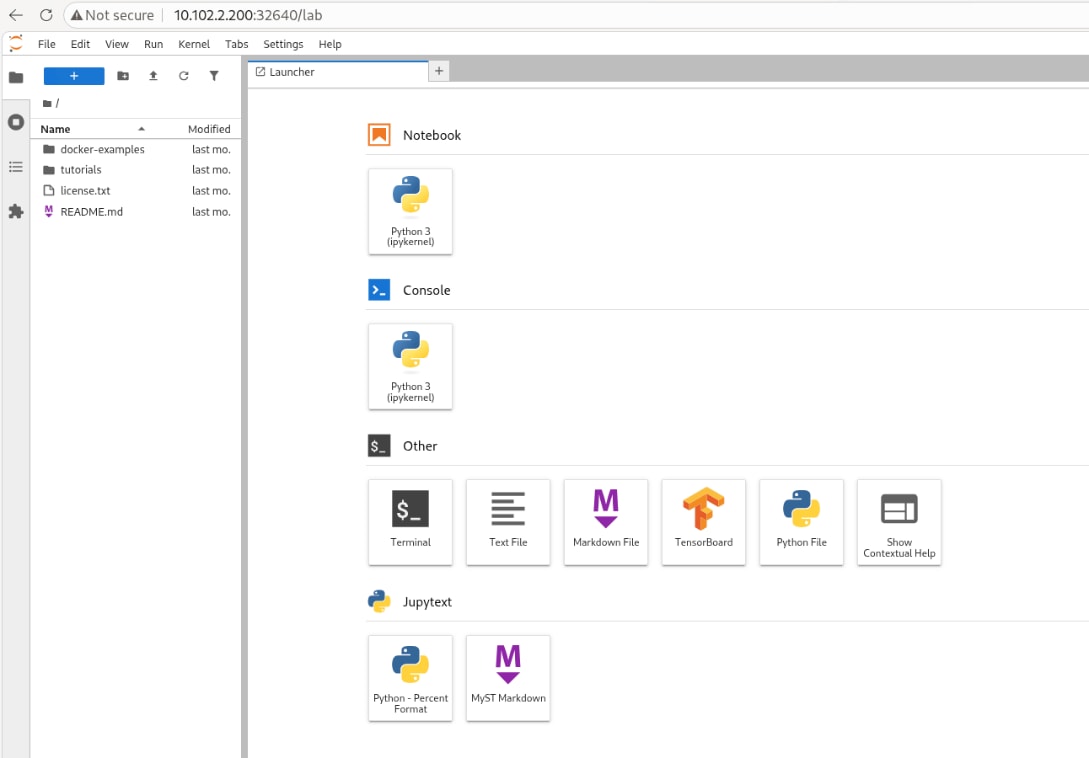Show Contextual Help
Screen dimensions: 1089x758
coord(899,522)
